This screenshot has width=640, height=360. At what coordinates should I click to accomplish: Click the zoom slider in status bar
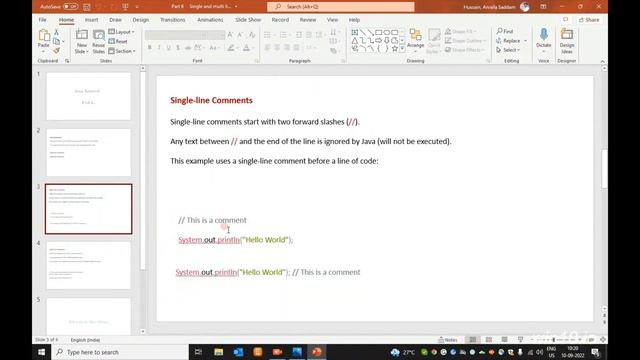(556, 340)
